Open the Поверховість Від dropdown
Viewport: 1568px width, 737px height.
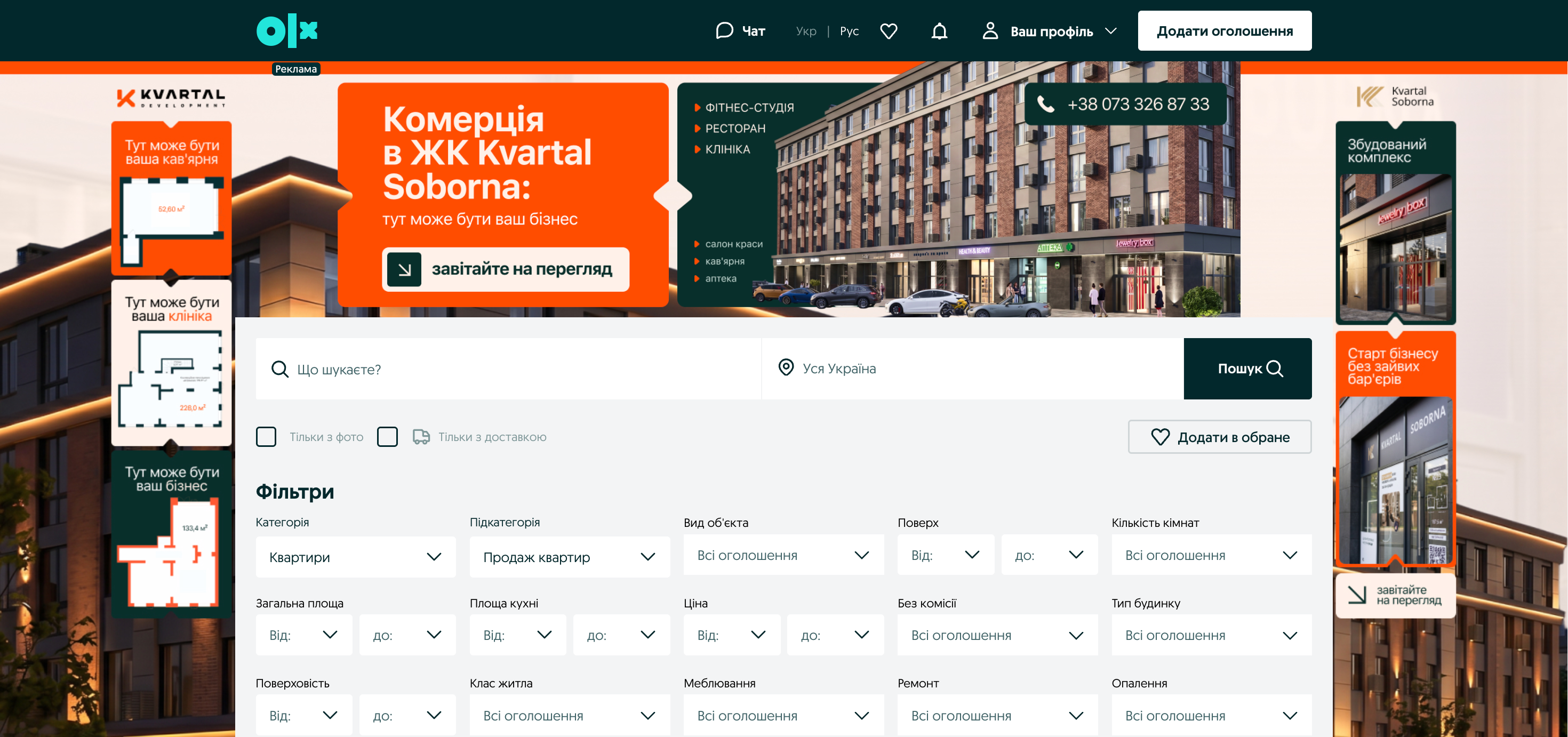(x=304, y=715)
